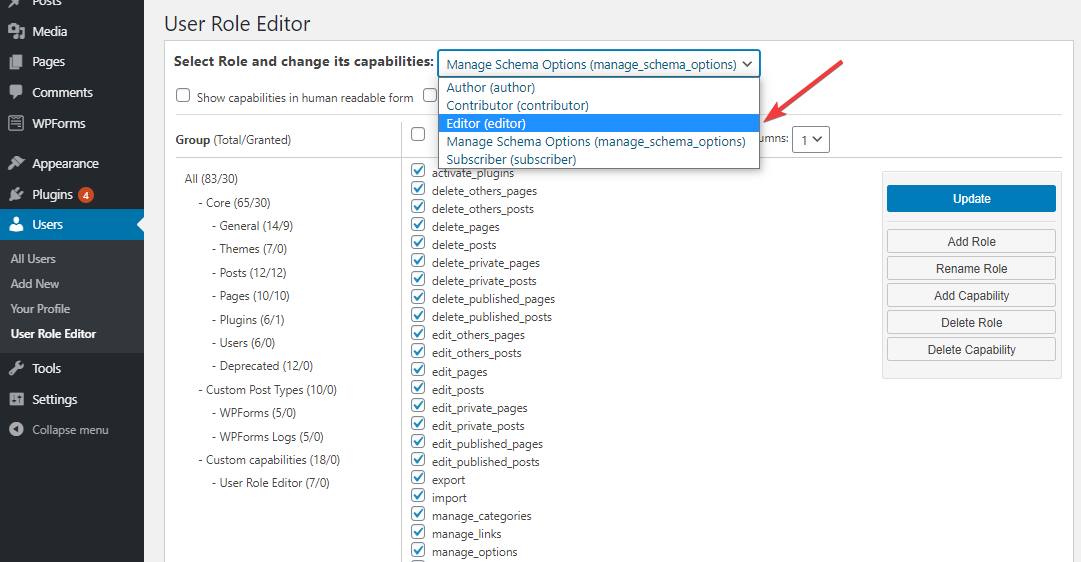Click the edit_others_pages capability label
Viewport: 1081px width, 562px height.
478,334
